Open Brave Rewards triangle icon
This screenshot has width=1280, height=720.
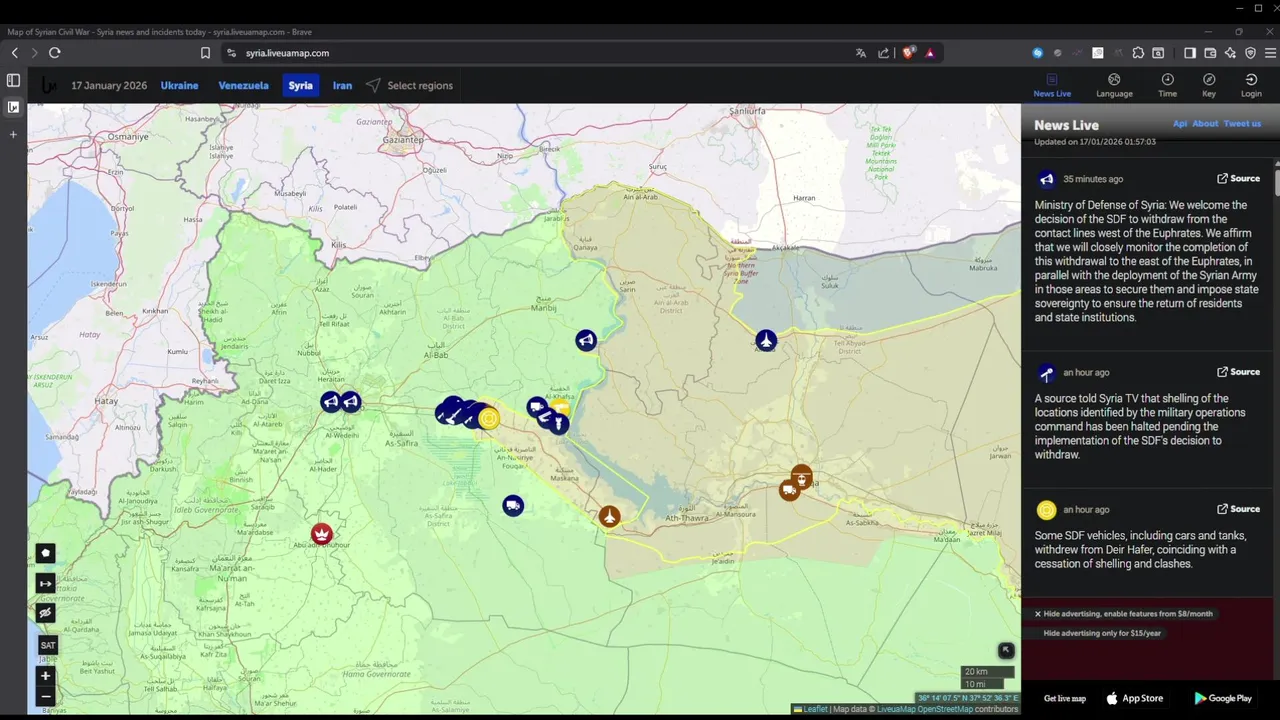click(930, 53)
